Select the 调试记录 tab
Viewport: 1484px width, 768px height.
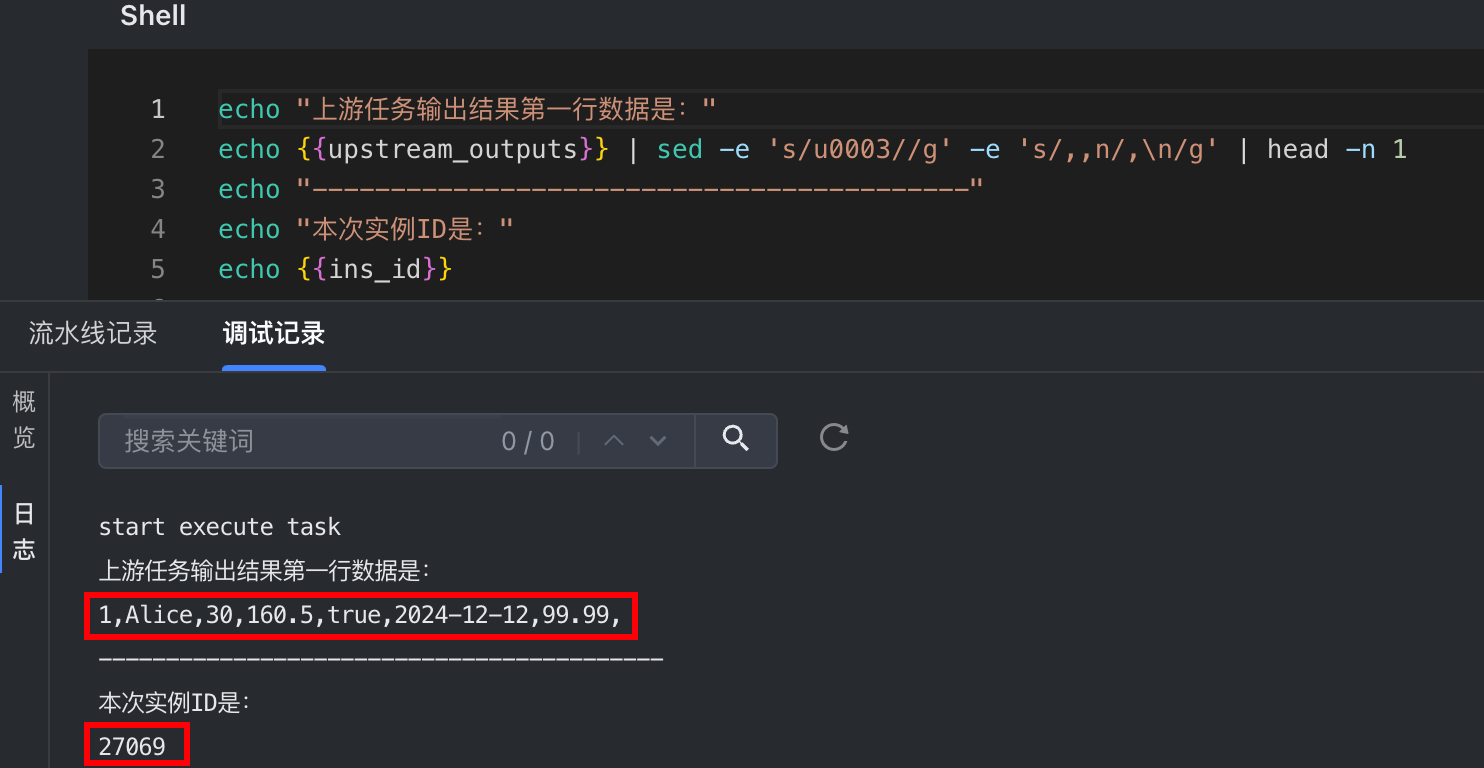tap(274, 333)
